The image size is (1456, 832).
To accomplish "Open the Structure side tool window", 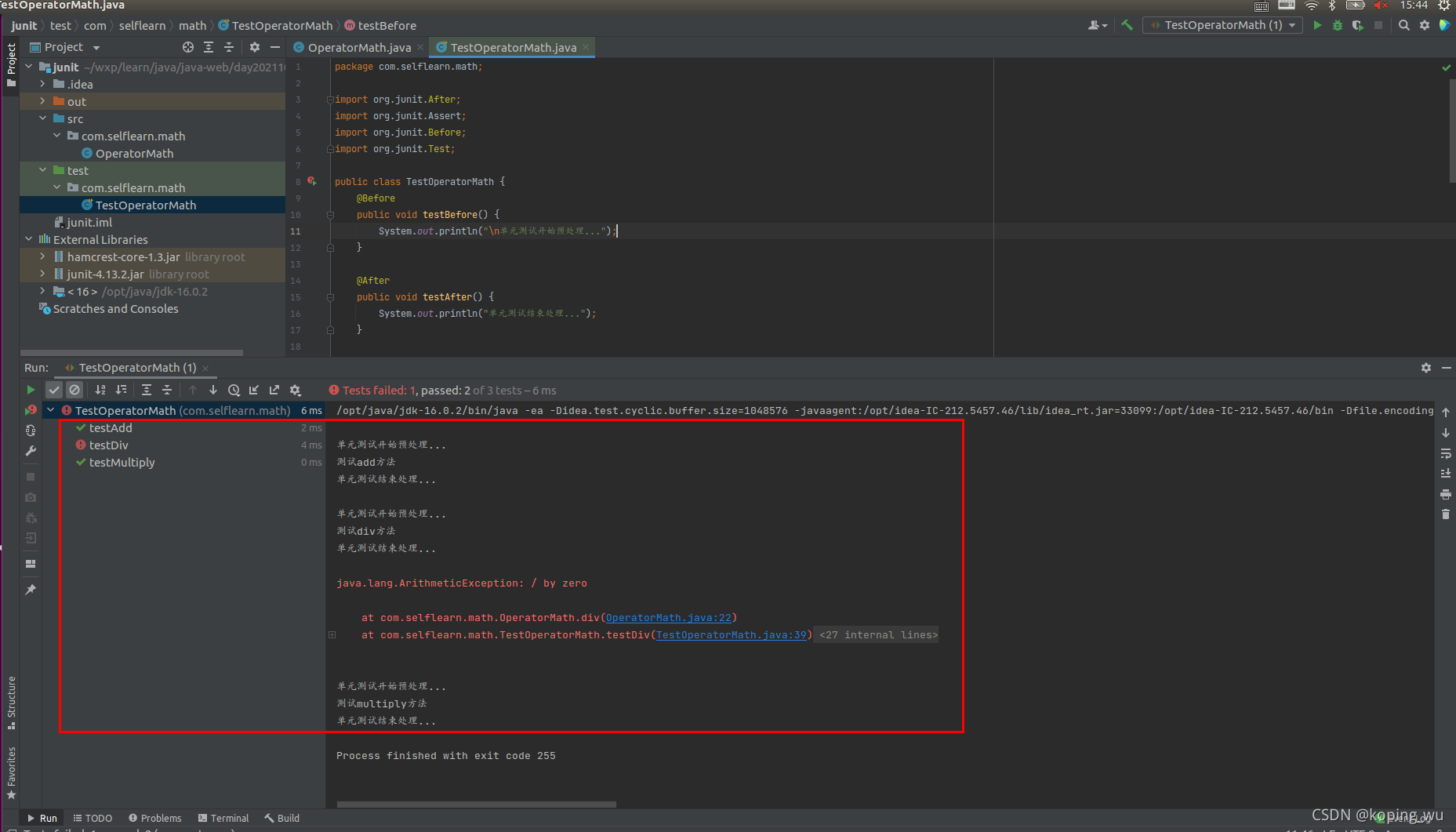I will click(x=11, y=702).
